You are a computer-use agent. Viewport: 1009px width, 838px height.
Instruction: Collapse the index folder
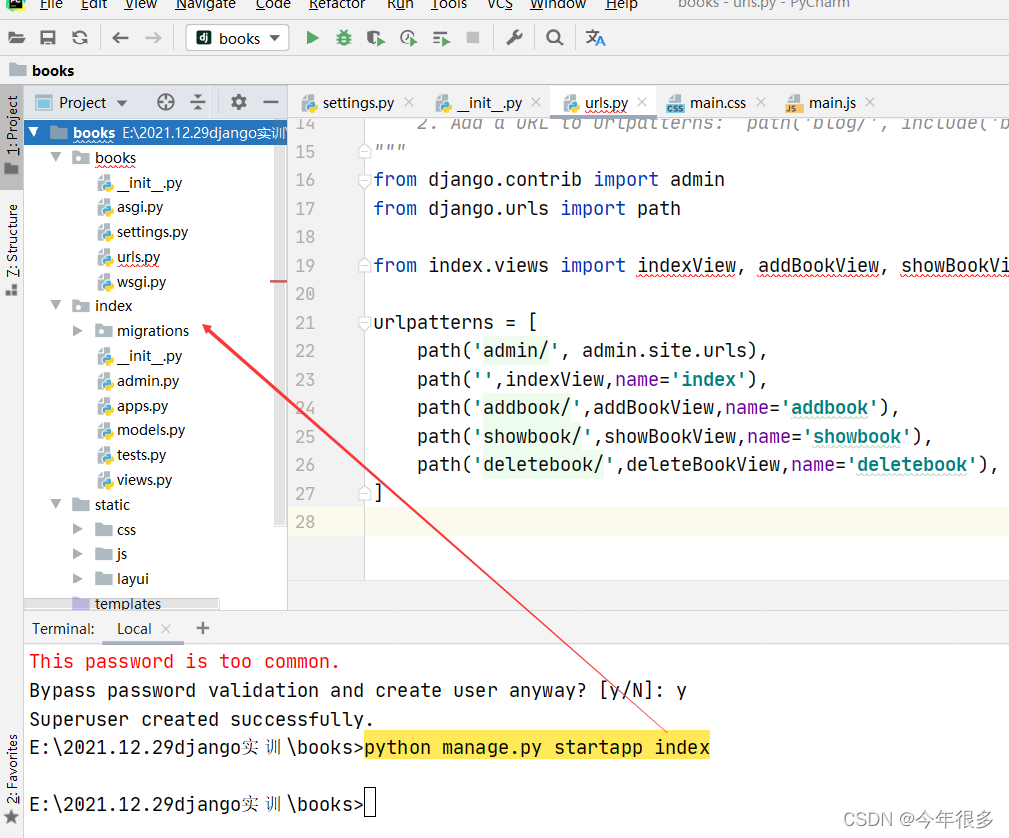tap(56, 305)
